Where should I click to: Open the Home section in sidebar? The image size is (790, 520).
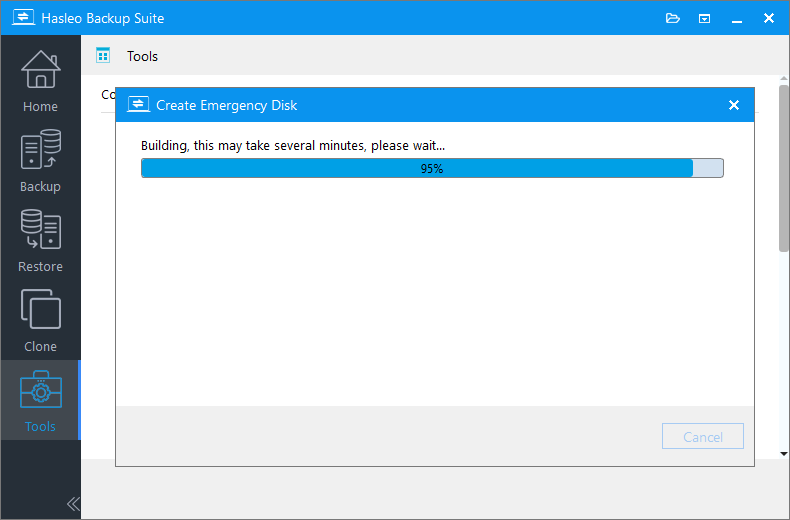40,80
